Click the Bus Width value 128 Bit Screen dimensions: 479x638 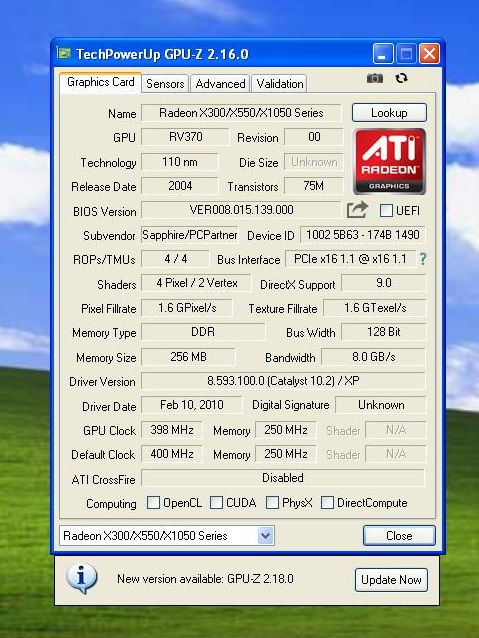coord(383,332)
